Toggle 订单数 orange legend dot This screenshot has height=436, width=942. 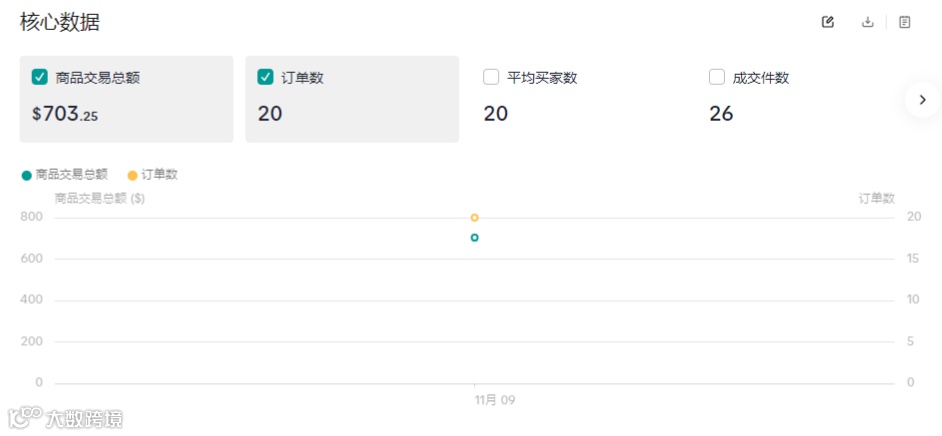tap(133, 175)
